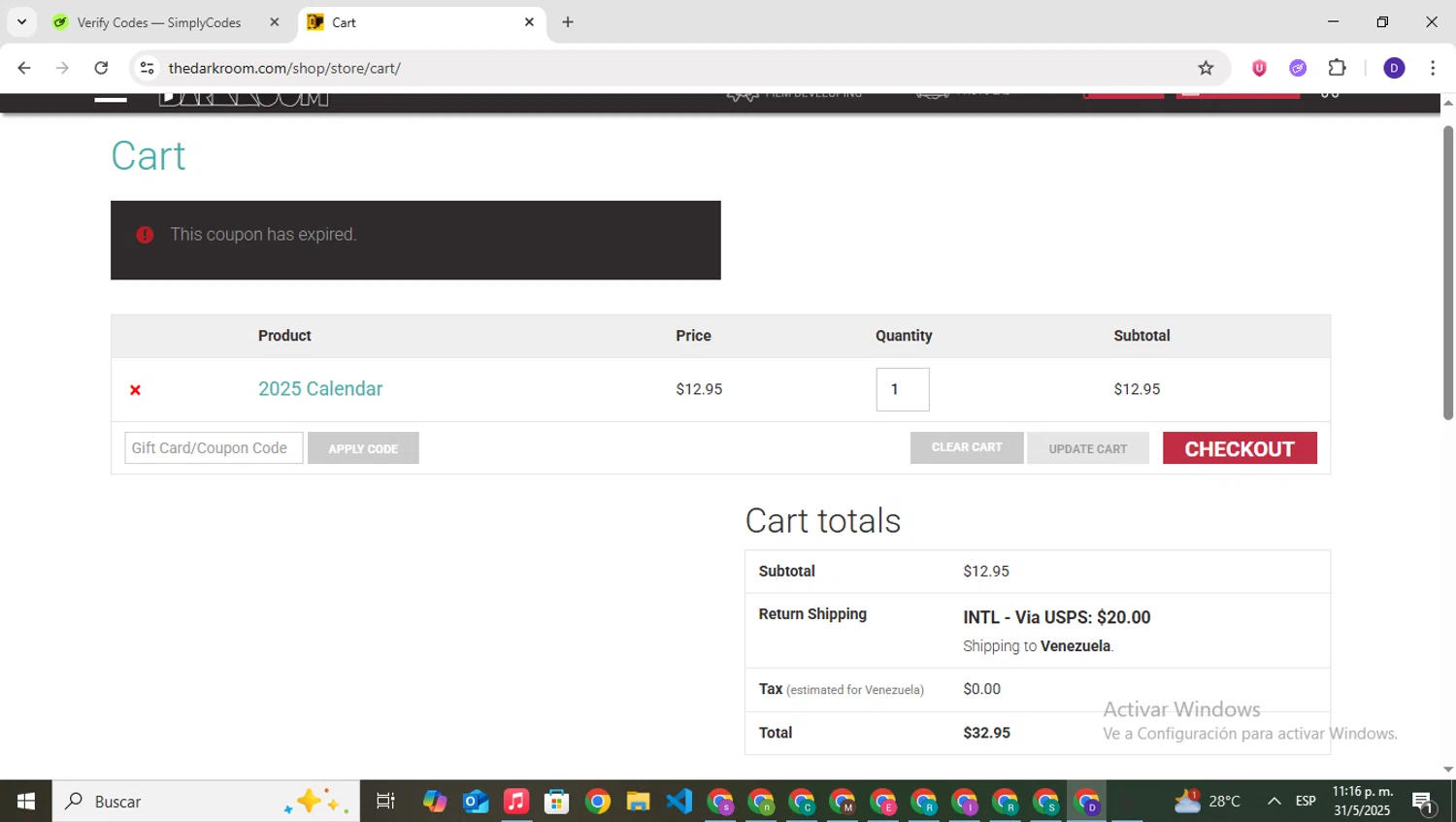Select the Quantity column header

click(904, 336)
